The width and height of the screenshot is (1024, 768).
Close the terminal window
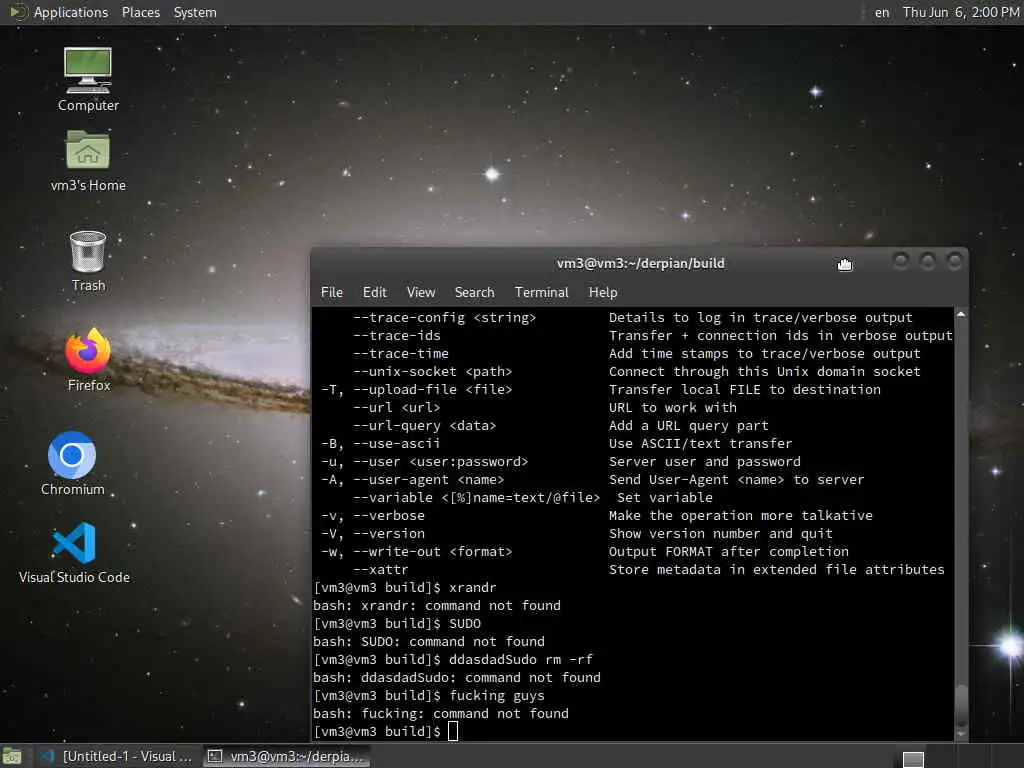click(954, 262)
